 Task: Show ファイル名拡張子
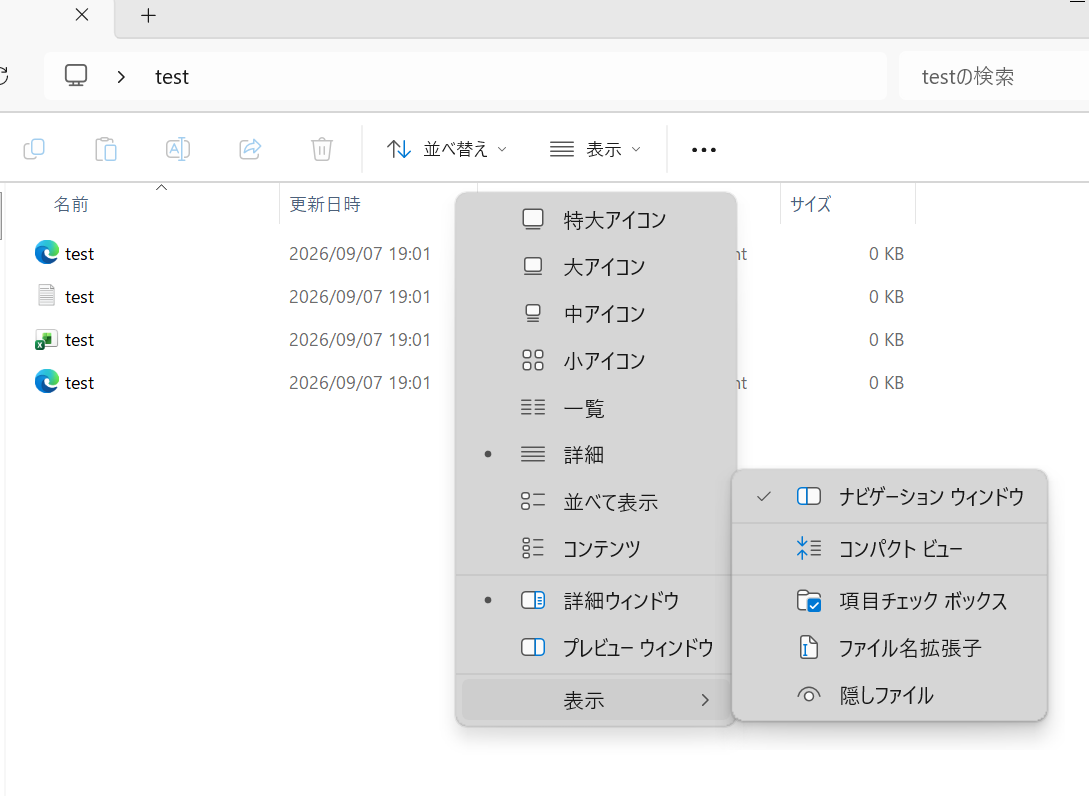pyautogui.click(x=890, y=648)
